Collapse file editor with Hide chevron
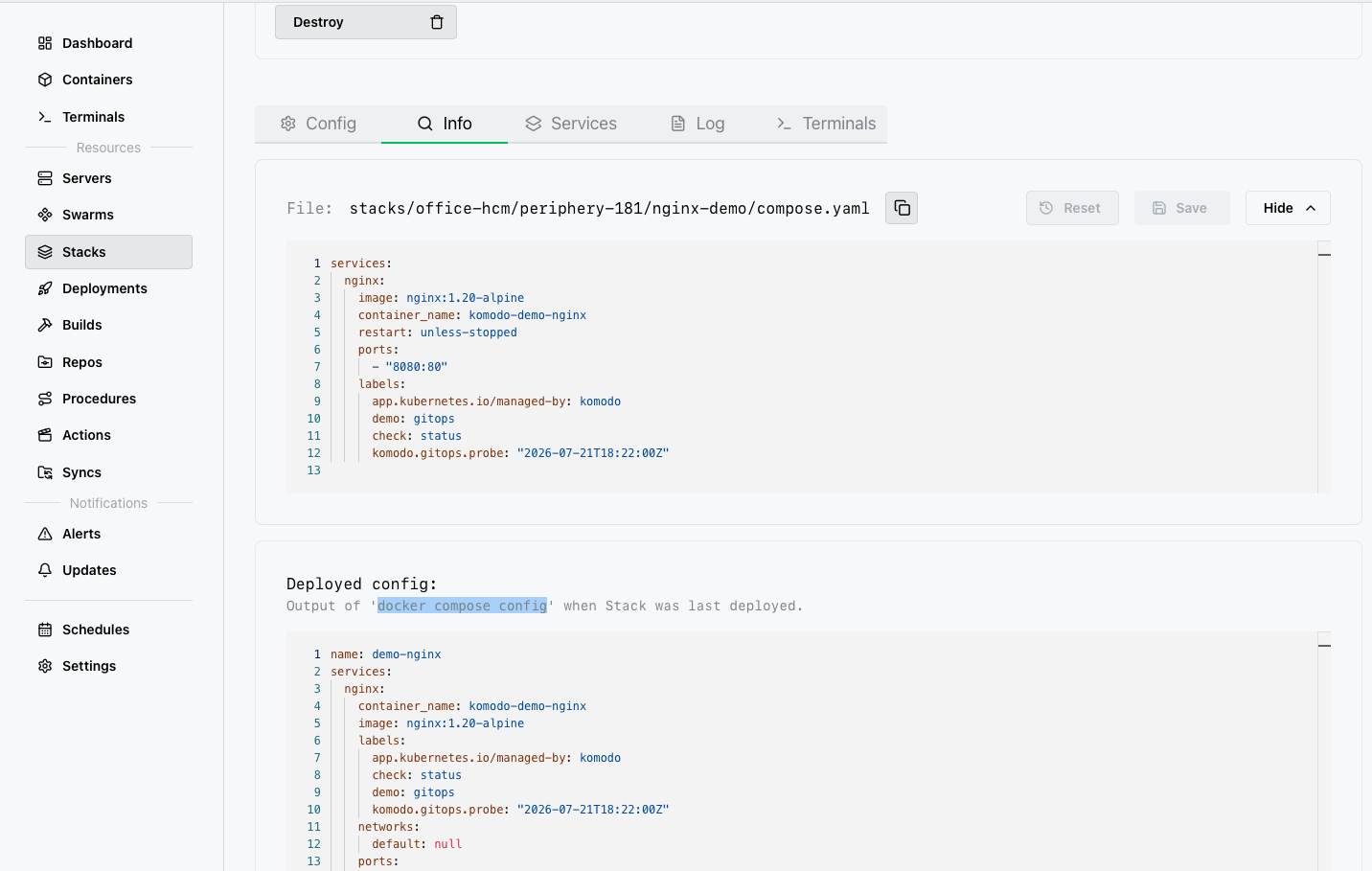 1311,208
